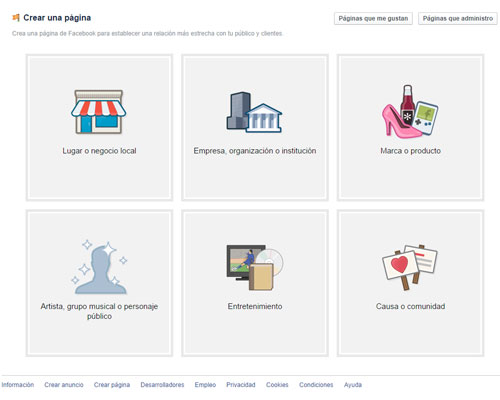Viewport: 500px width, 400px height.
Task: Choose the pink shoe and bottle product icon
Action: coord(410,112)
